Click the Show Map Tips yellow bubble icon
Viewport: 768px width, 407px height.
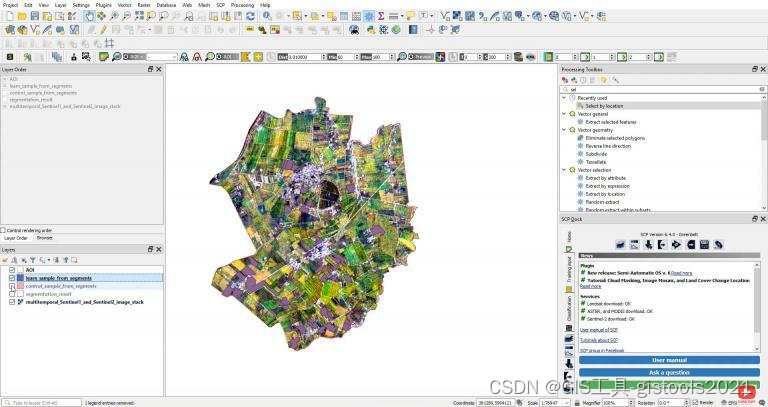[x=410, y=16]
